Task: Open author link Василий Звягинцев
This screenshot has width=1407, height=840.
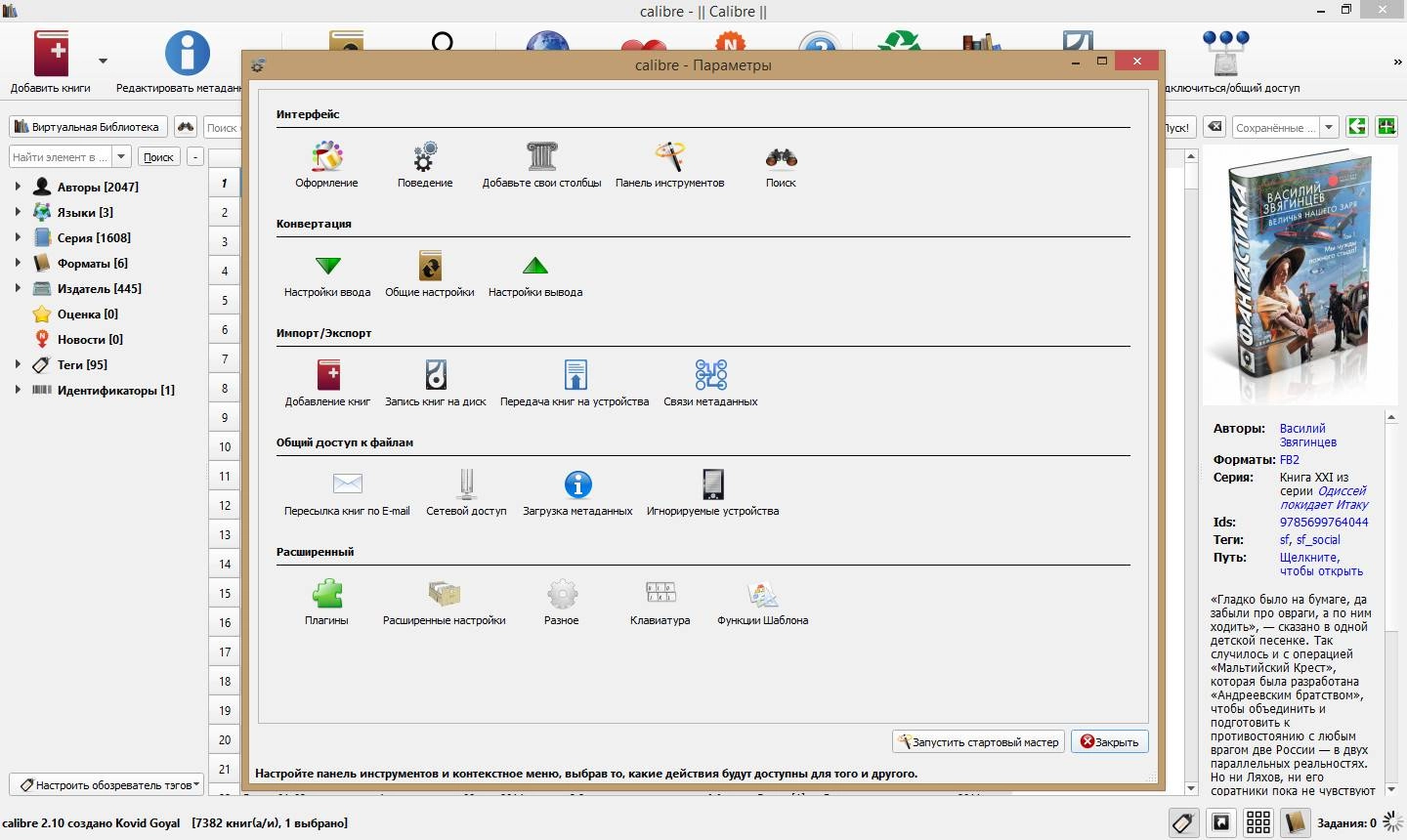Action: [1308, 435]
